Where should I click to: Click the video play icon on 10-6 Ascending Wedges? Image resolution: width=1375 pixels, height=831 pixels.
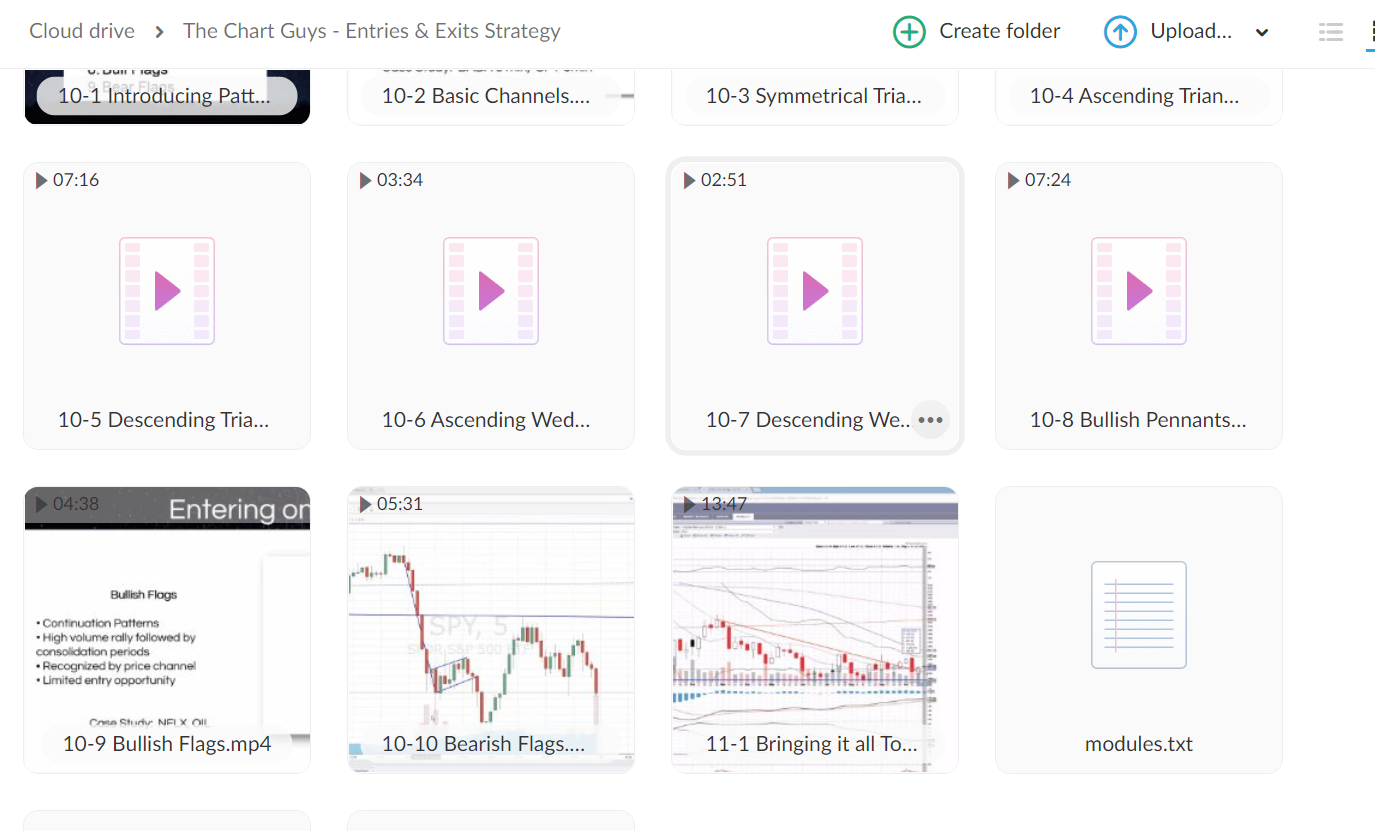(x=490, y=291)
